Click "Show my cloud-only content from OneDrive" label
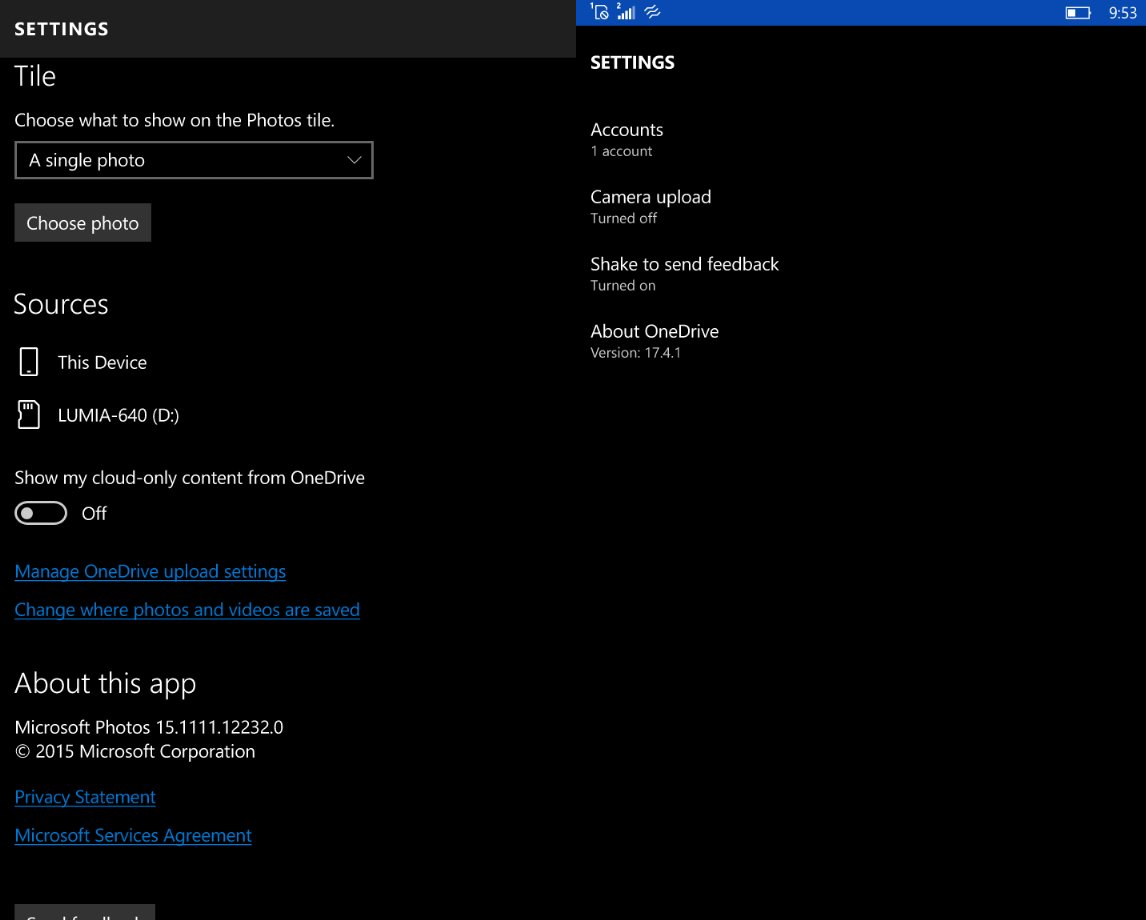Viewport: 1146px width, 920px height. [x=189, y=477]
